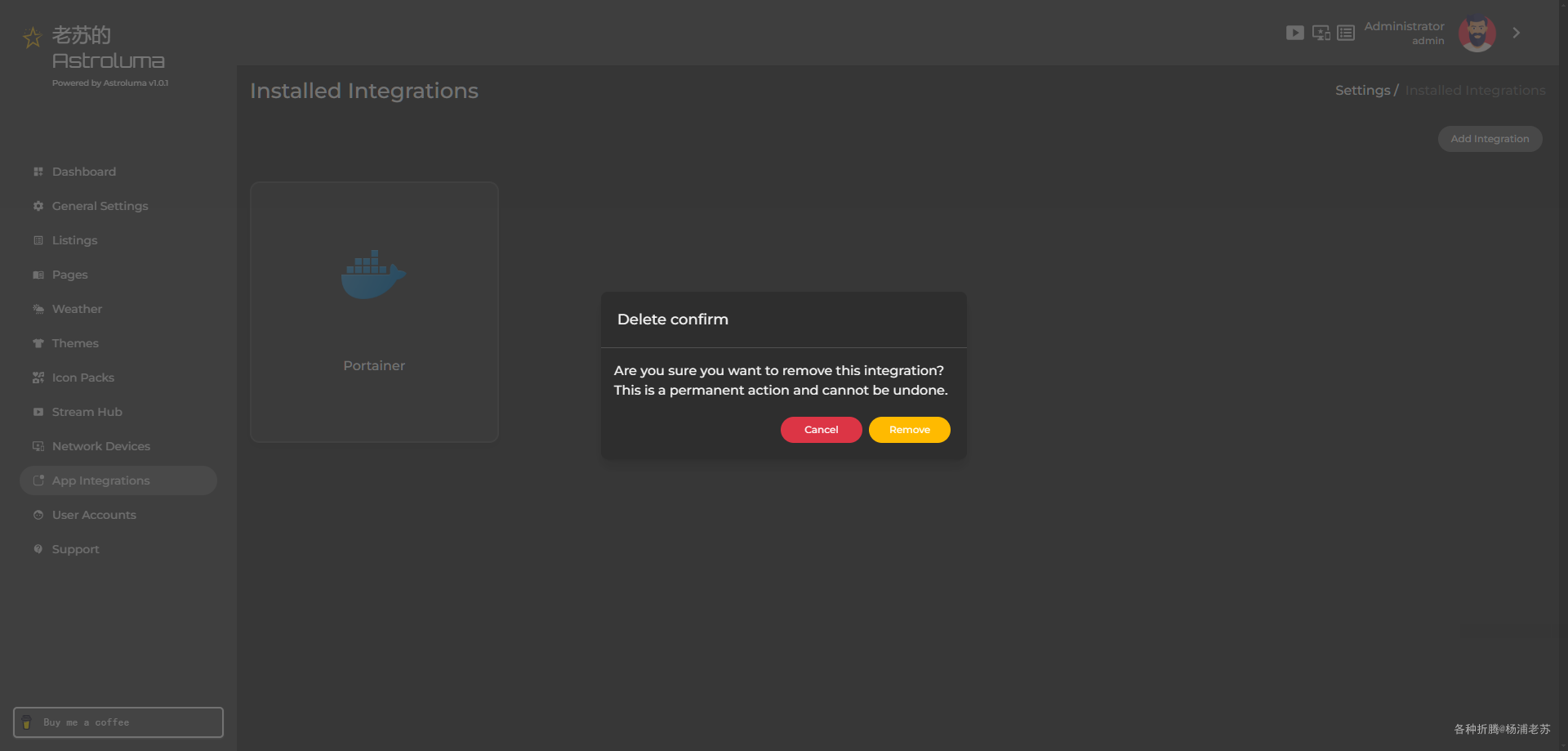Viewport: 1568px width, 751px height.
Task: Click the Support icon in sidebar
Action: click(38, 549)
